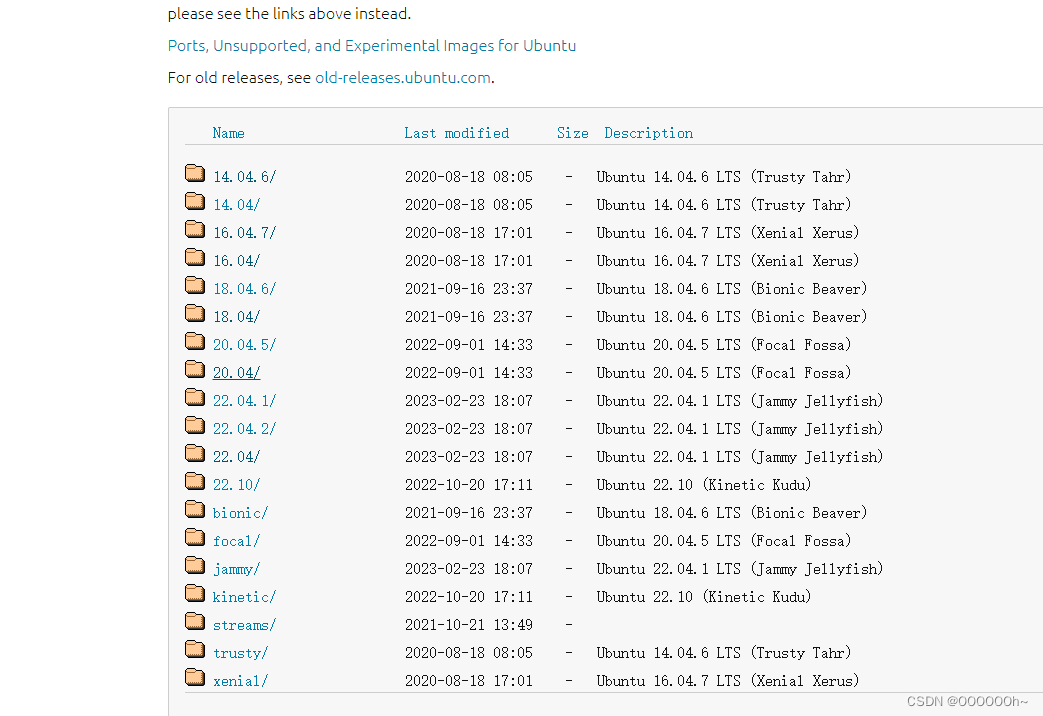Click the folder icon beside xenial/

click(x=195, y=678)
